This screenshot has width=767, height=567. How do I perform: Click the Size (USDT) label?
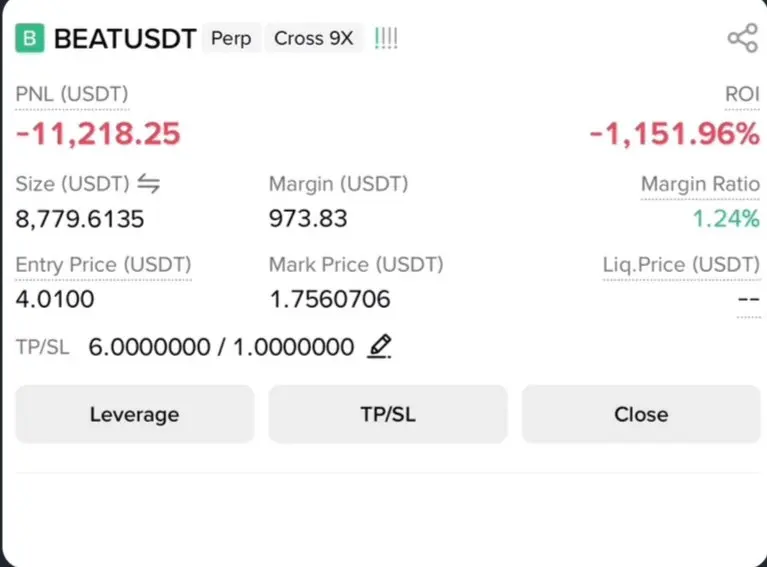tap(73, 184)
